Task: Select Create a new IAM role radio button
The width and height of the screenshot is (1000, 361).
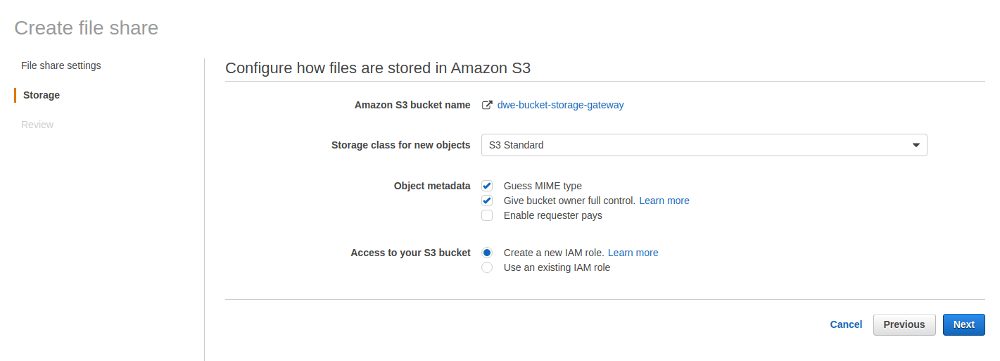Action: click(487, 253)
